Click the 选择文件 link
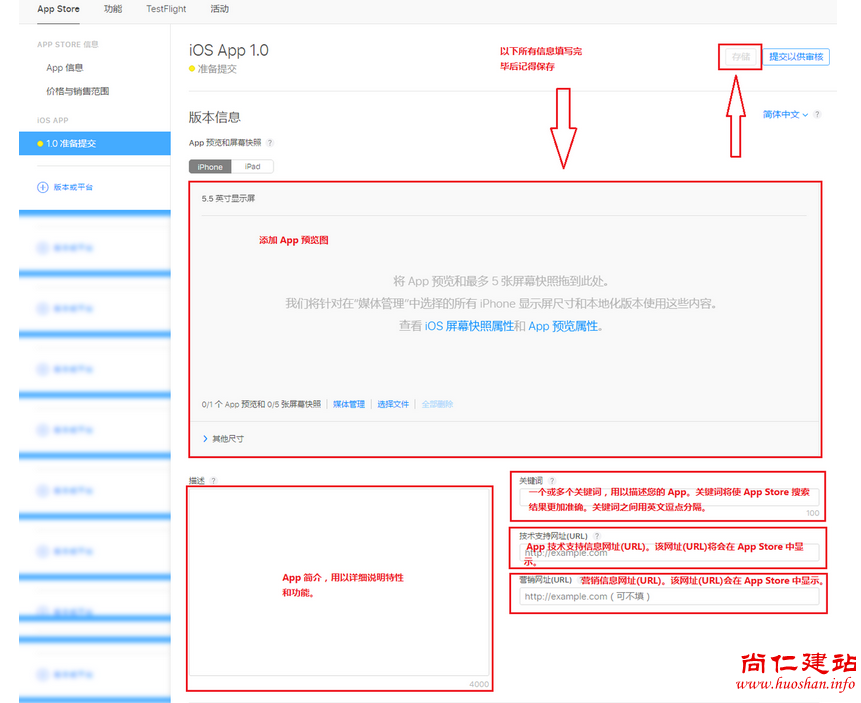This screenshot has height=703, width=861. pyautogui.click(x=393, y=404)
